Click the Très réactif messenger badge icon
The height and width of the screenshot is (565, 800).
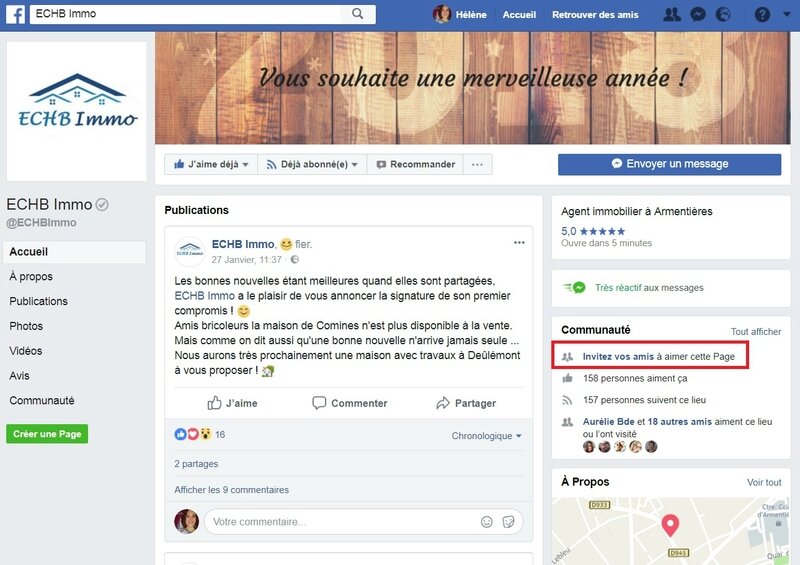coord(574,288)
